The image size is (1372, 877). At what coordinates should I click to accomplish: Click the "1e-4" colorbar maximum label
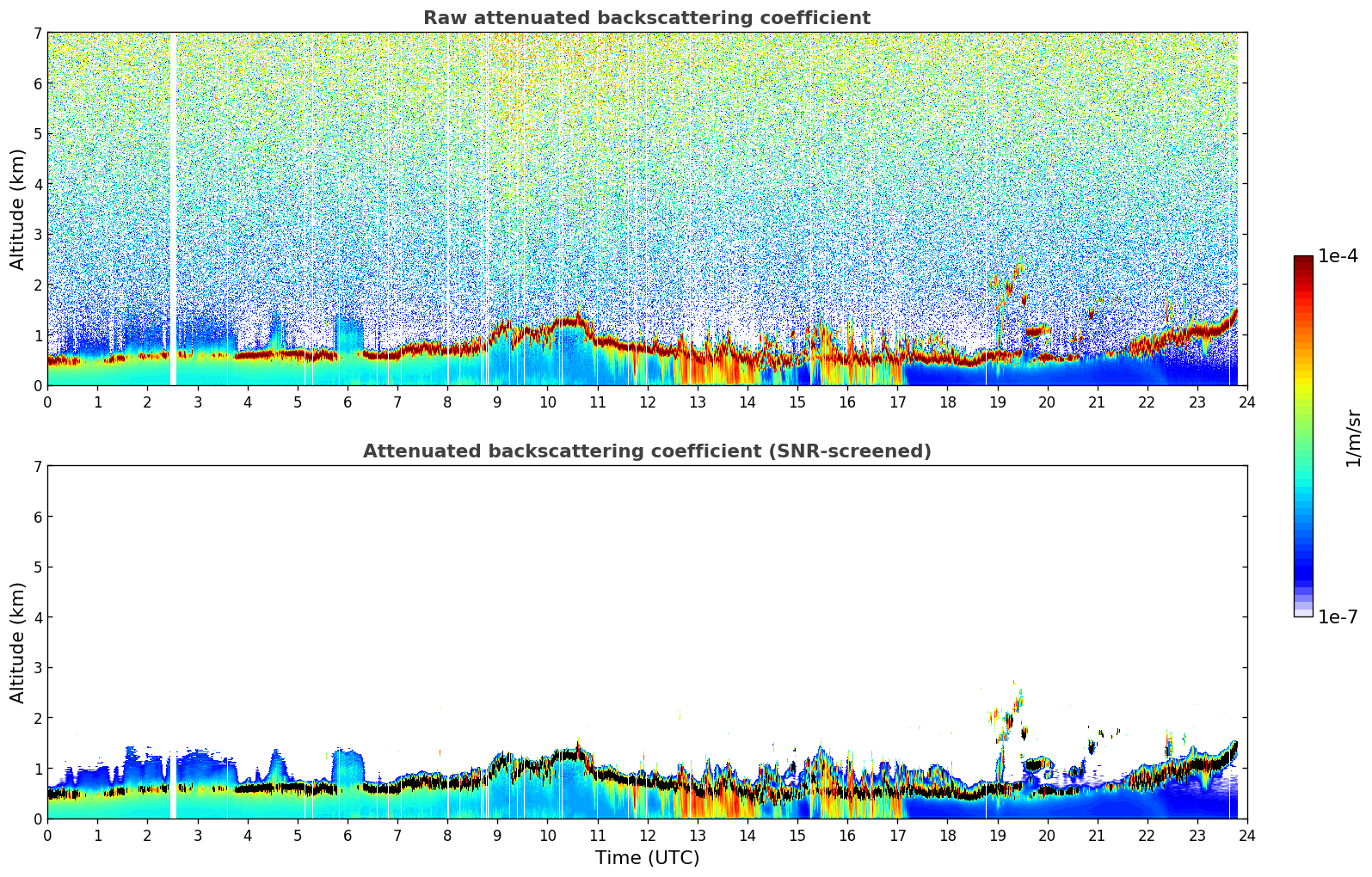pyautogui.click(x=1337, y=256)
